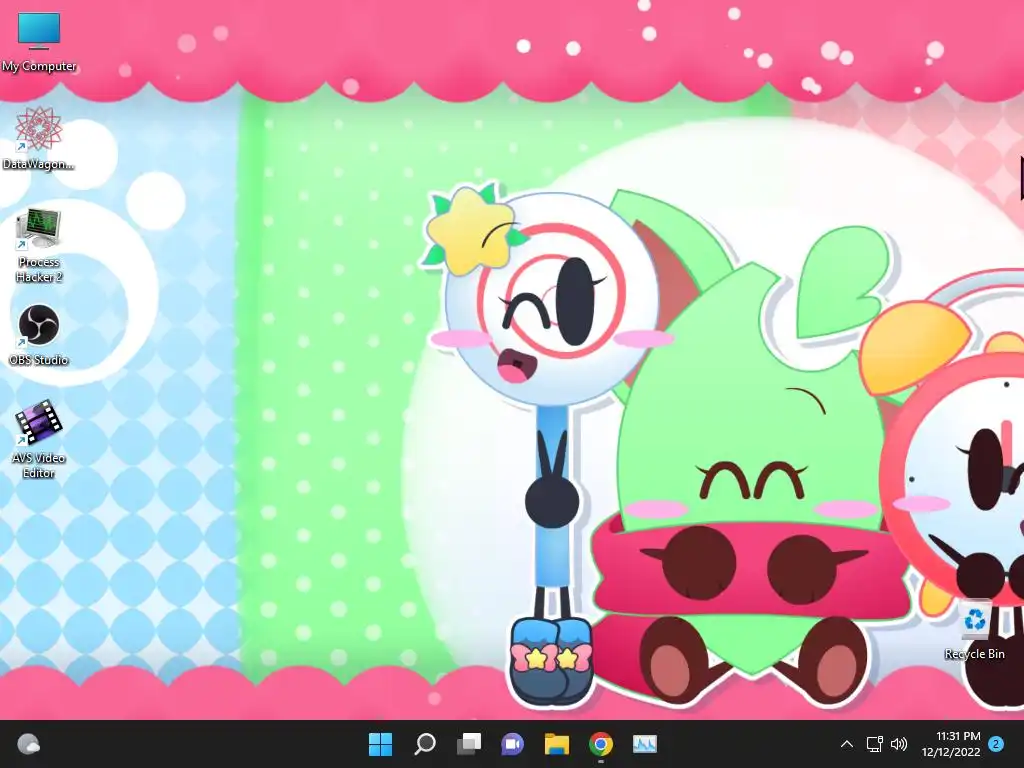The image size is (1024, 768).
Task: Select the Recycle Bin icon
Action: 974,630
